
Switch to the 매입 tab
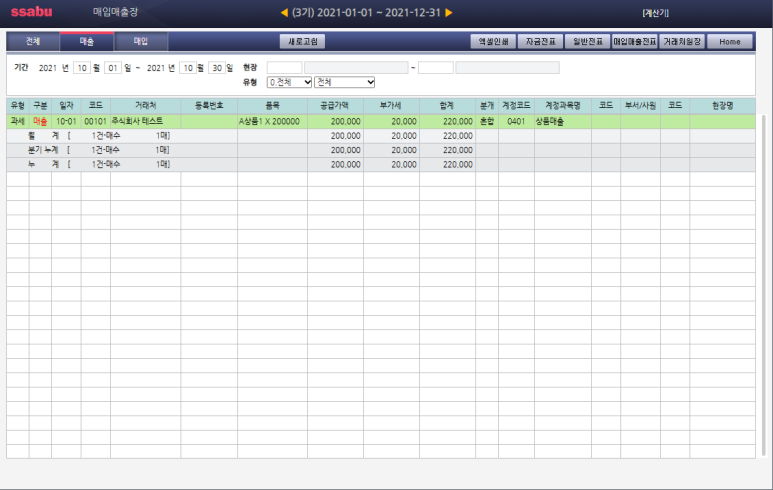click(x=141, y=41)
